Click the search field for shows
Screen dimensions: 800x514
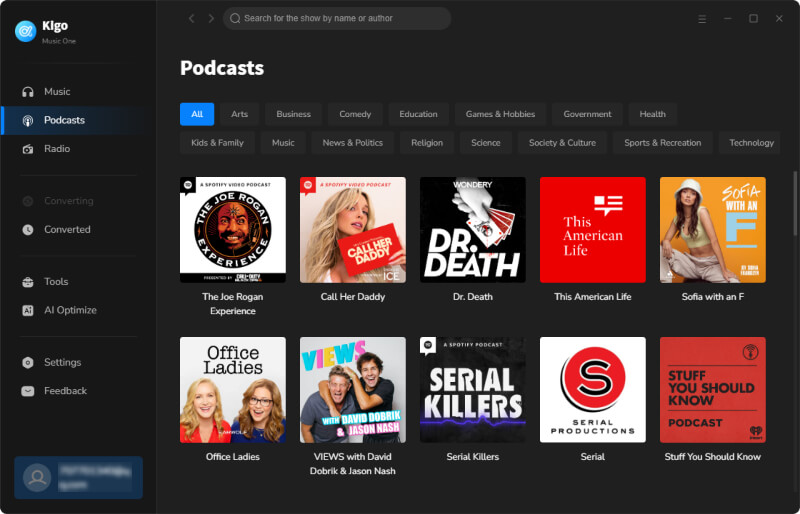tap(337, 18)
